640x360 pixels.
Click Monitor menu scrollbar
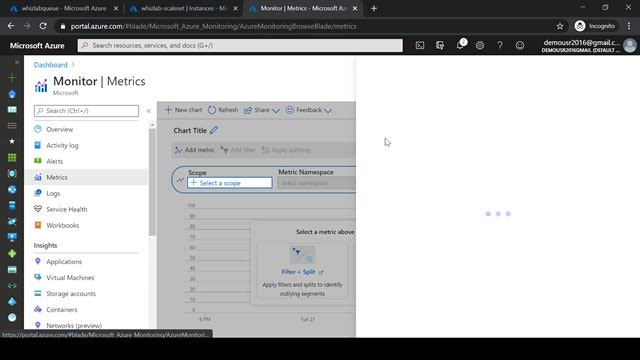tap(152, 182)
